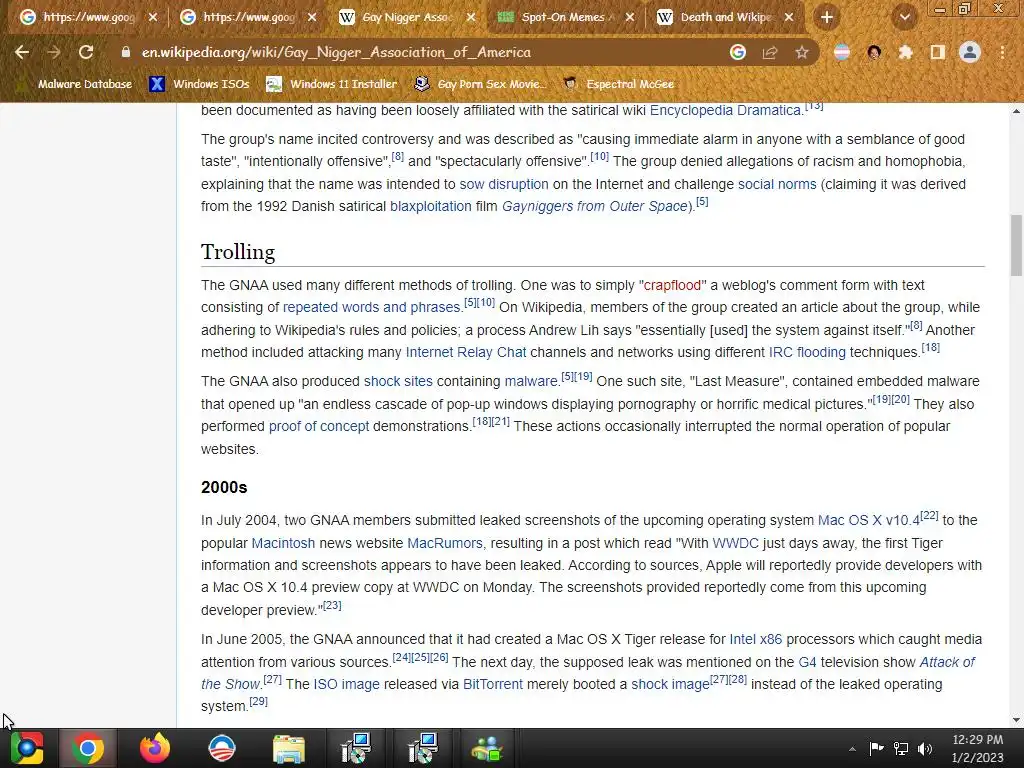Follow the Macintosh link
The width and height of the screenshot is (1024, 768).
[x=283, y=543]
